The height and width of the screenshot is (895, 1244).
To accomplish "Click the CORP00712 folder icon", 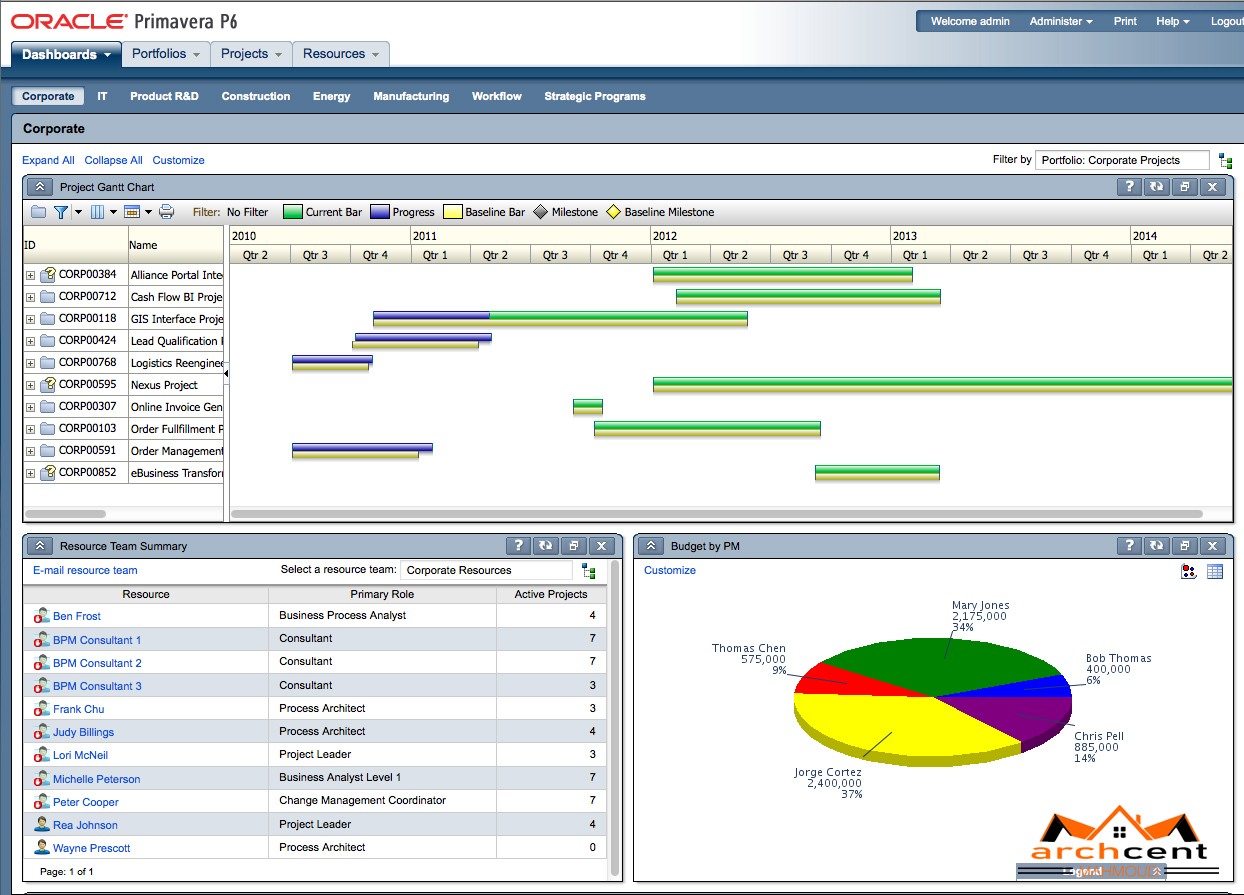I will [48, 297].
